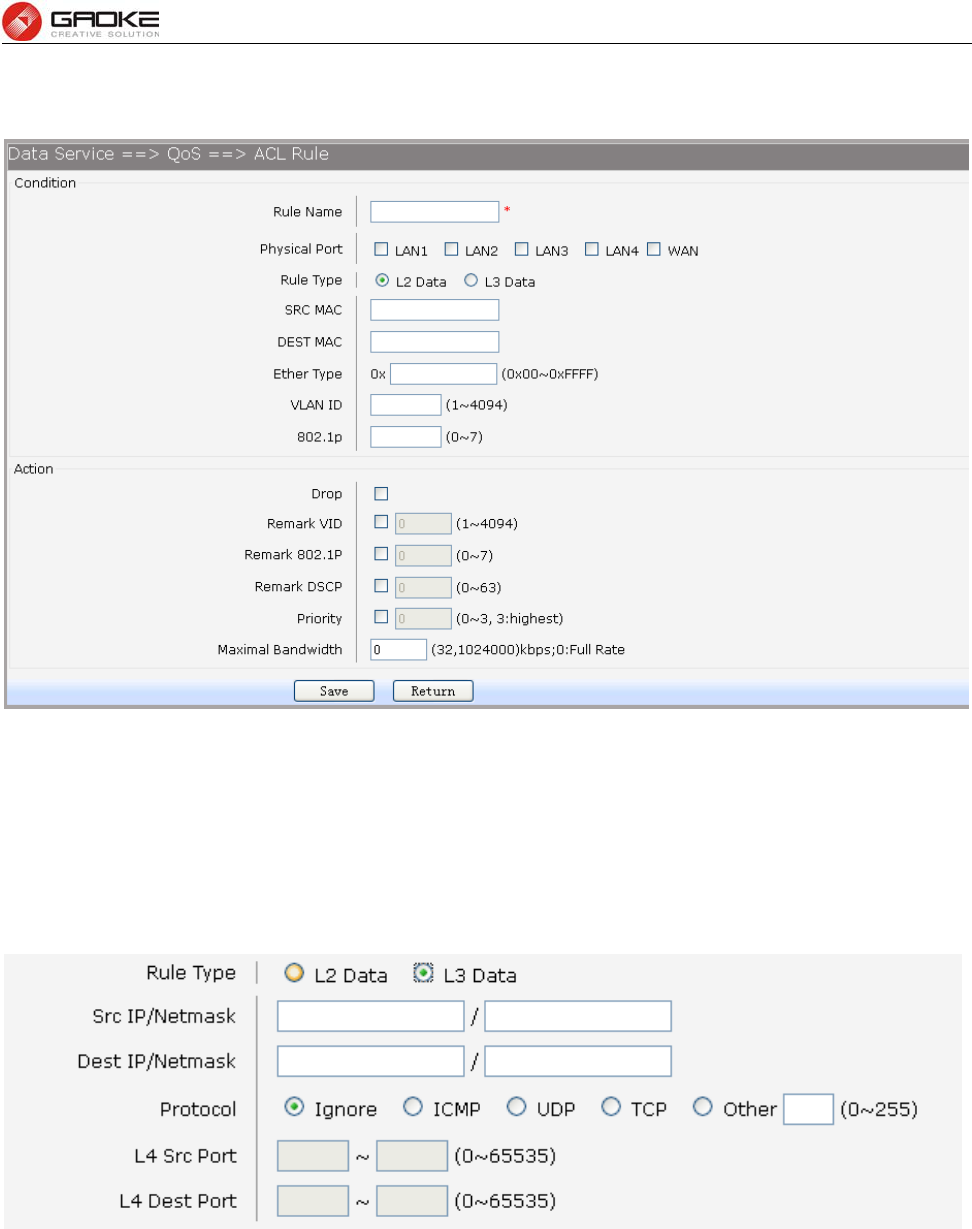Click the DEST MAC input field
The image size is (972, 1229).
(x=434, y=342)
